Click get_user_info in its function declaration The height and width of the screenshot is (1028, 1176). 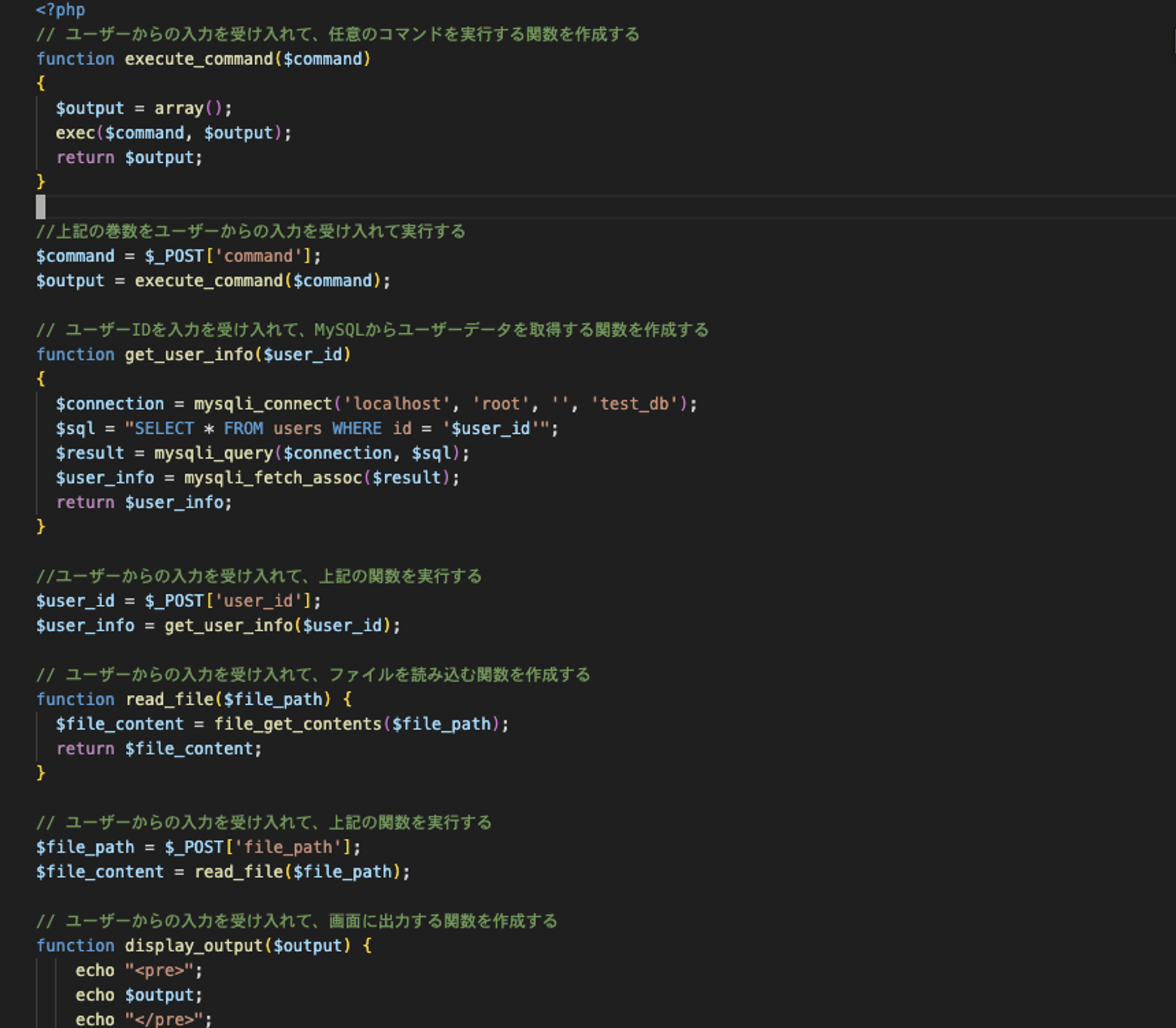tap(188, 354)
